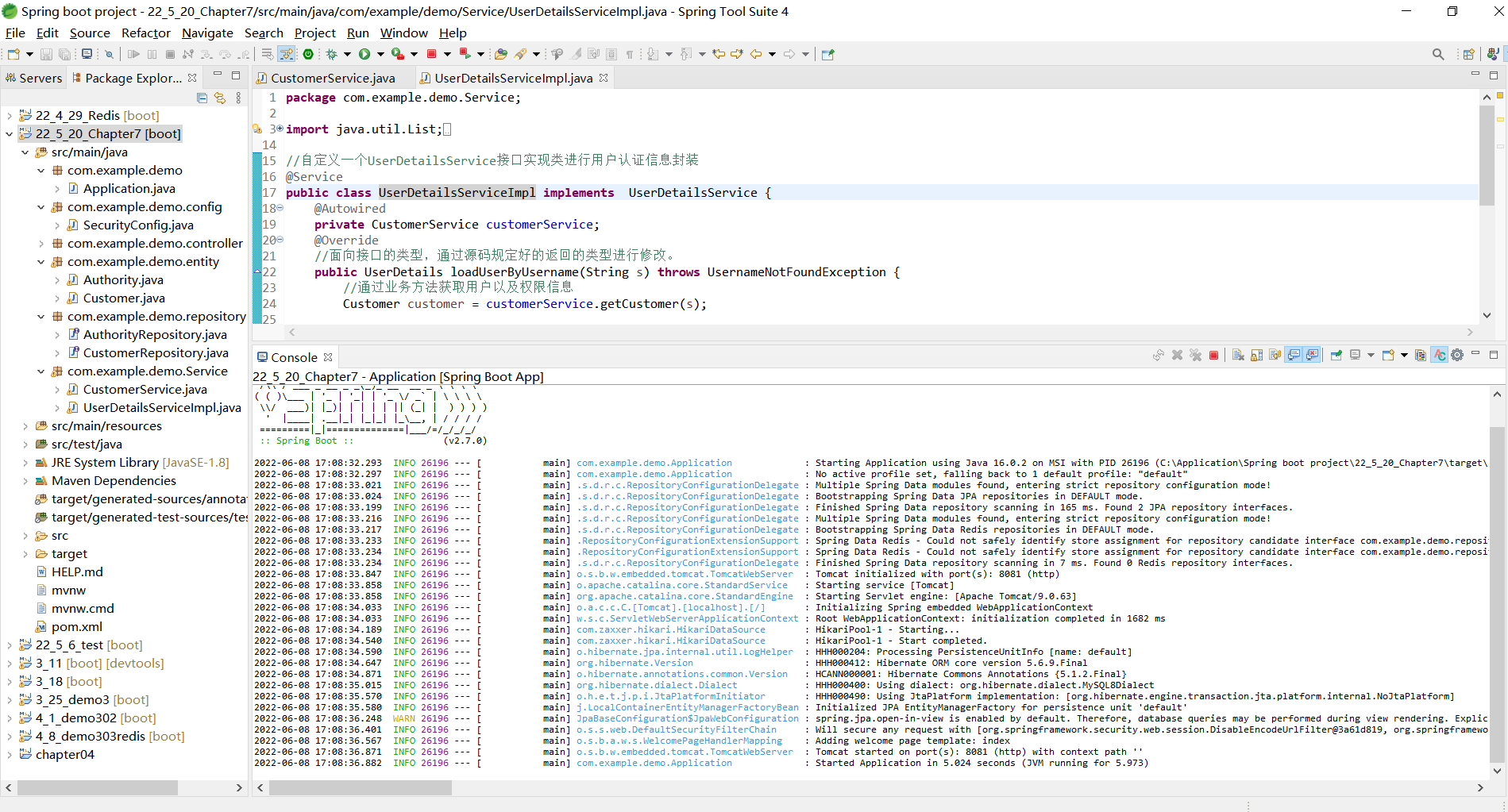Toggle Scroll Lock in the console
This screenshot has height=812, width=1508.
point(1256,356)
